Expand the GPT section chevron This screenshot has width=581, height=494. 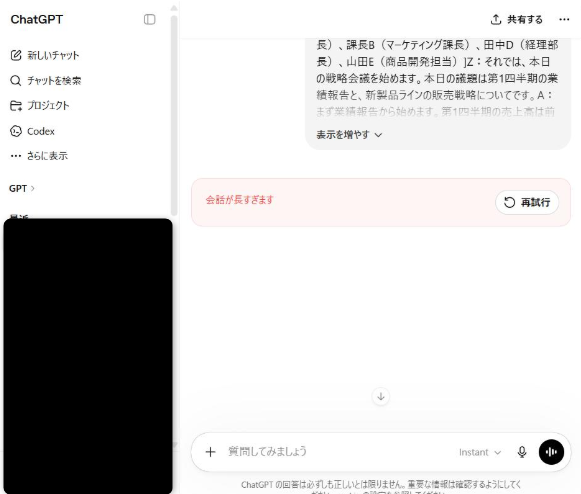pos(33,189)
